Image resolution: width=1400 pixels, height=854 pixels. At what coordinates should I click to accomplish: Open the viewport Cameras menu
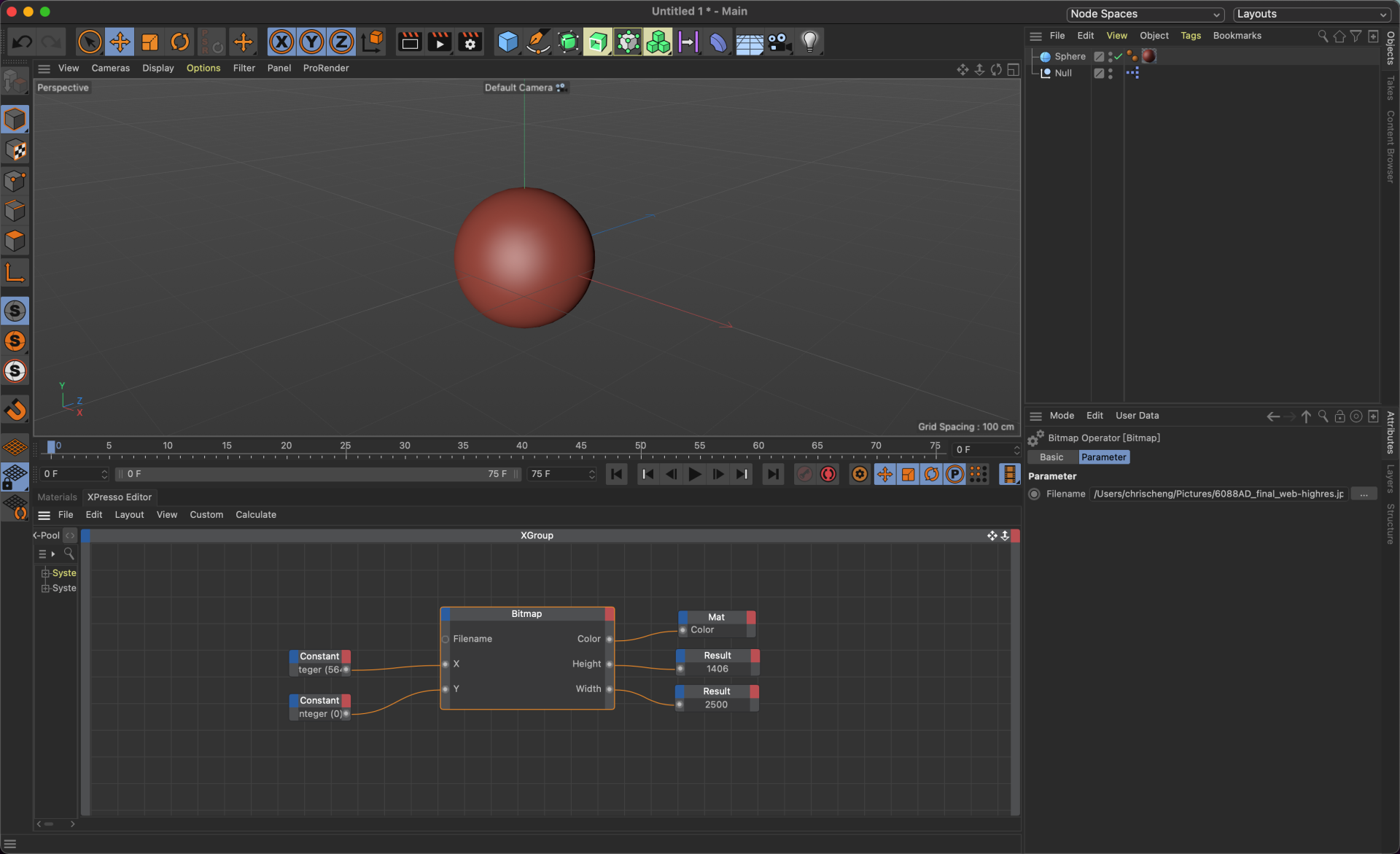pos(111,68)
